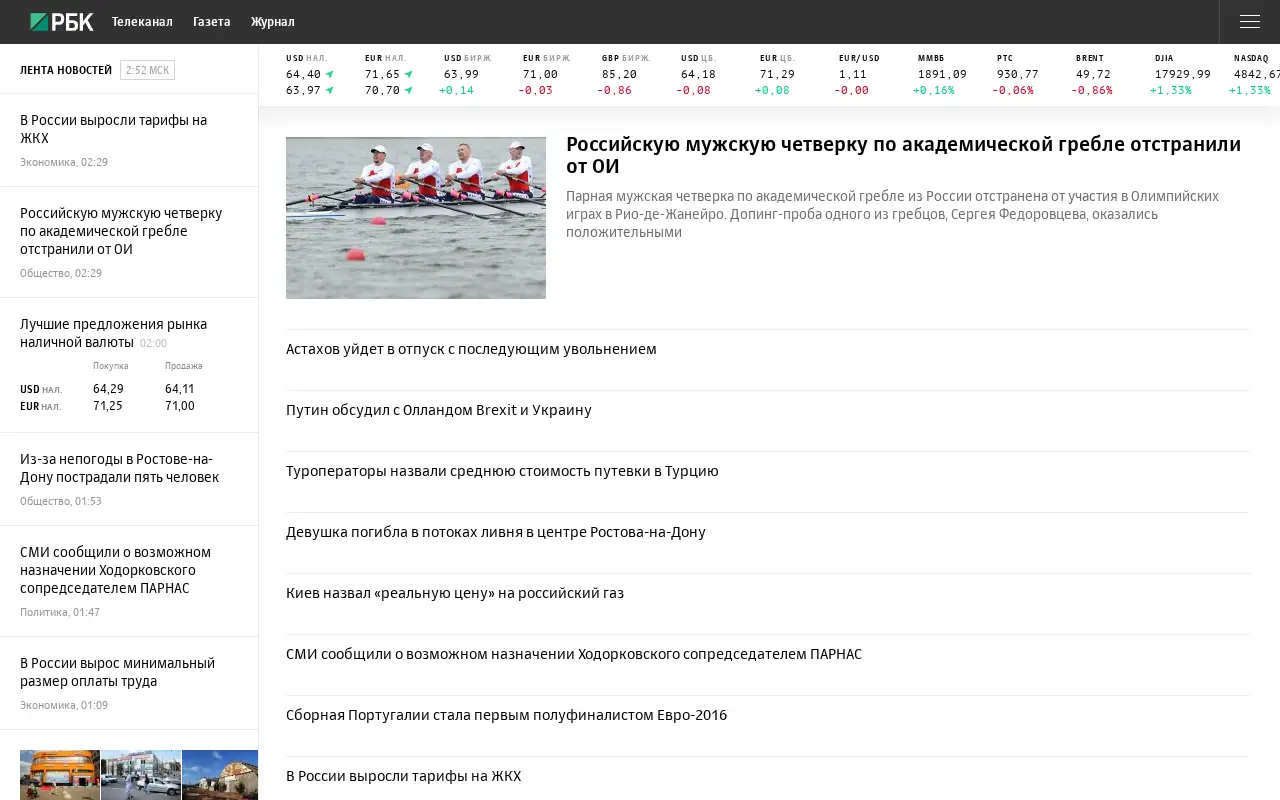Open Астахов уйдет в отпуск article
Screen dimensions: 1280x800
click(x=471, y=349)
